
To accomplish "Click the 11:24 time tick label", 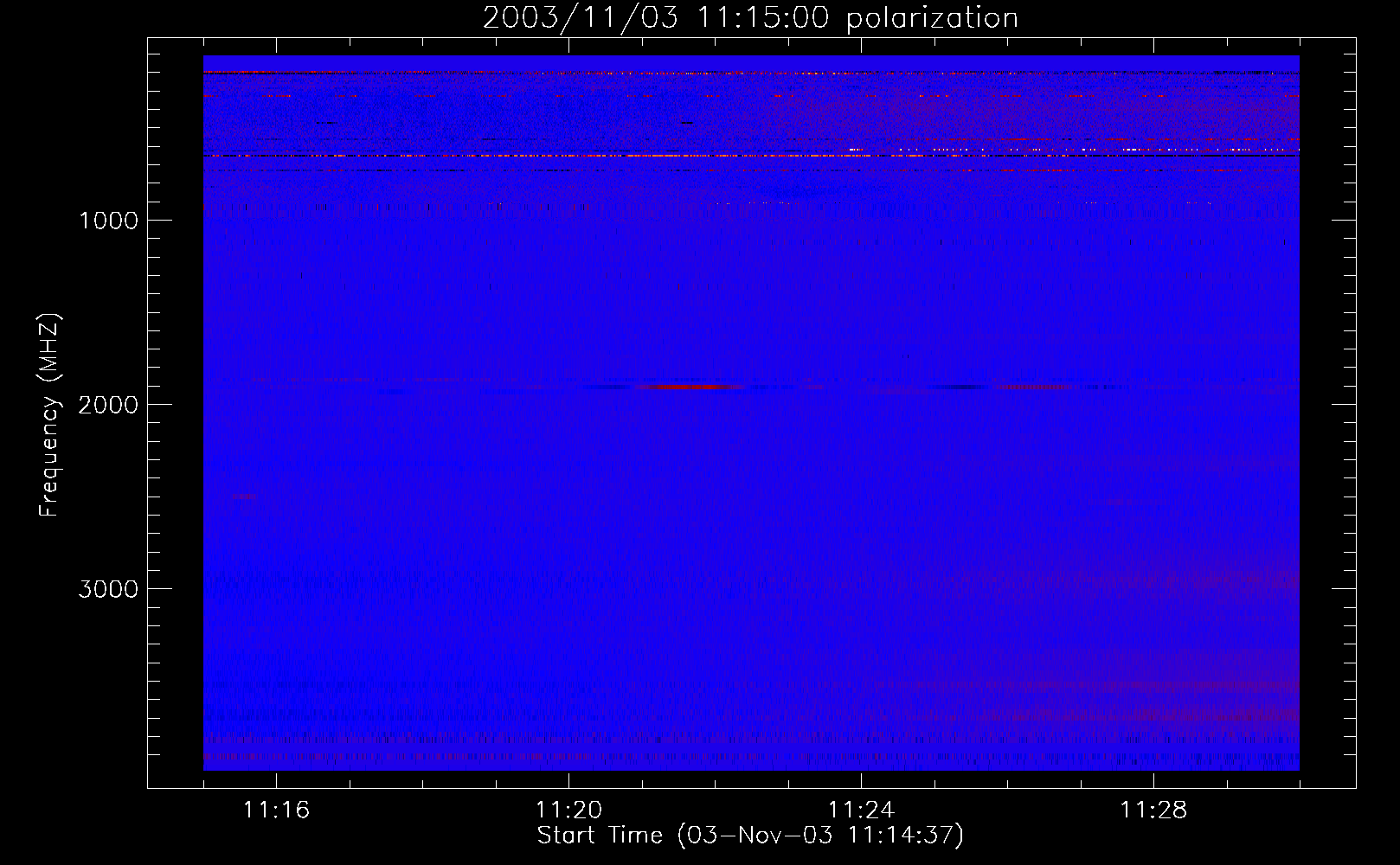I will 861,810.
